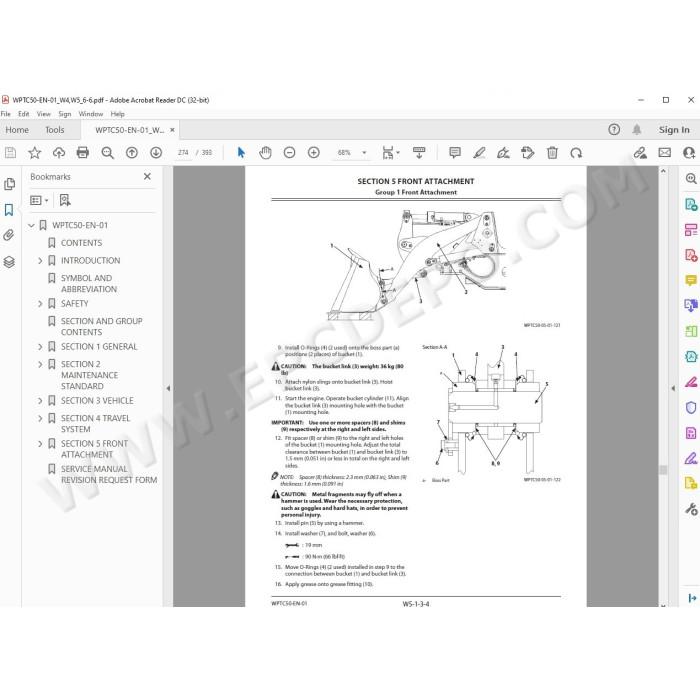
Task: Expand SECTION 2 MAINTENANCE STANDARD bookmark
Action: (x=40, y=364)
